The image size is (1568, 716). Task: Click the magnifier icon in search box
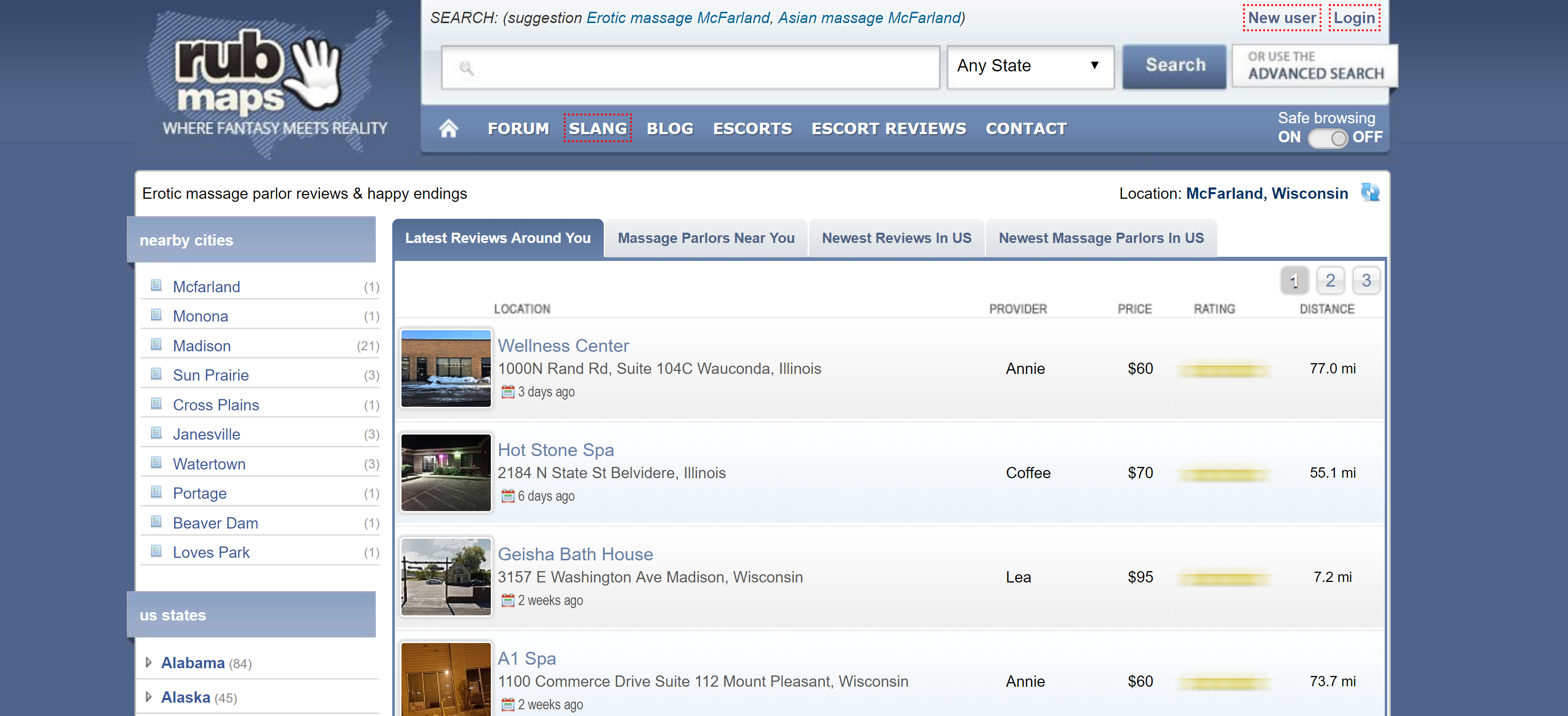466,68
